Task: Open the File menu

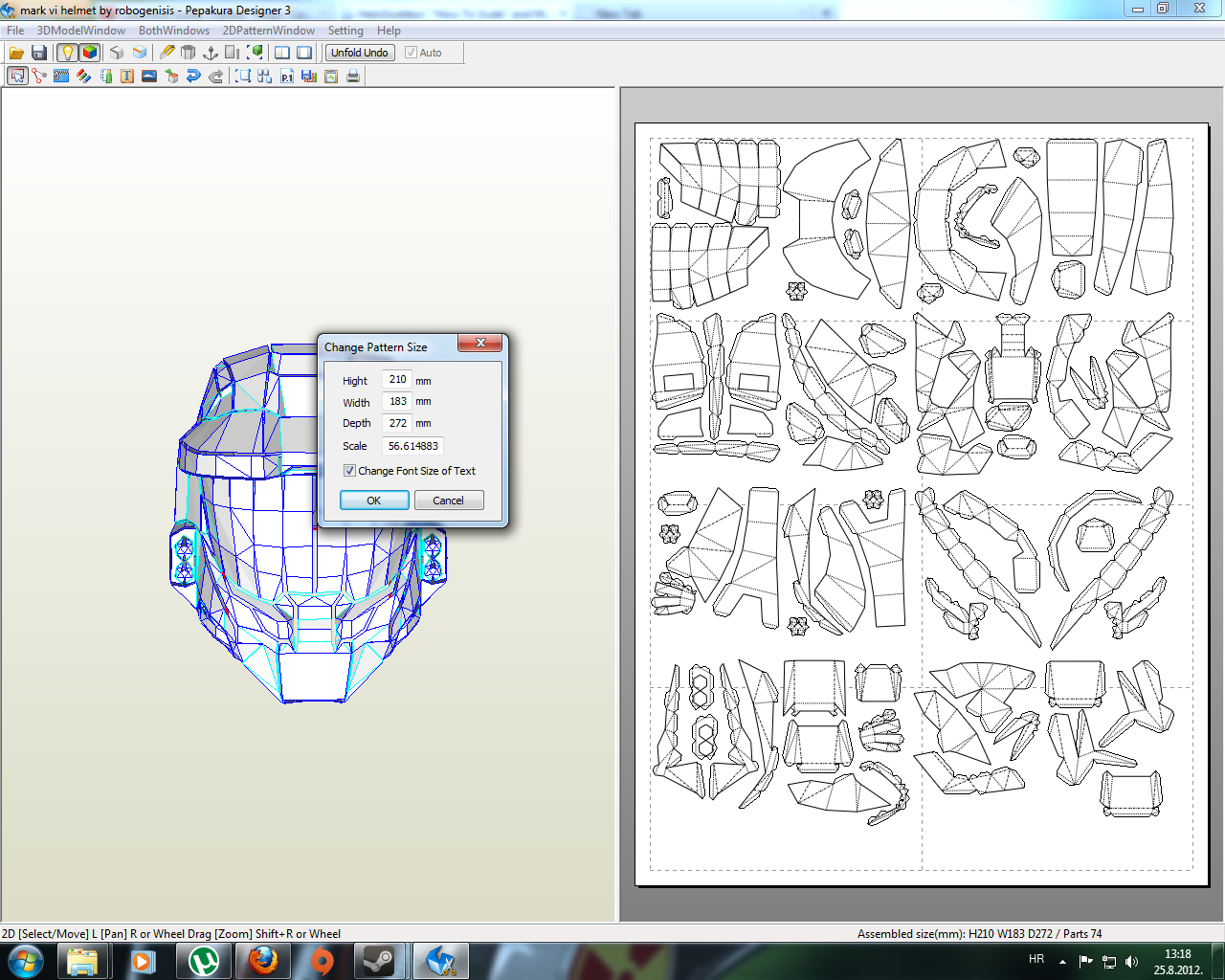Action: click(15, 31)
